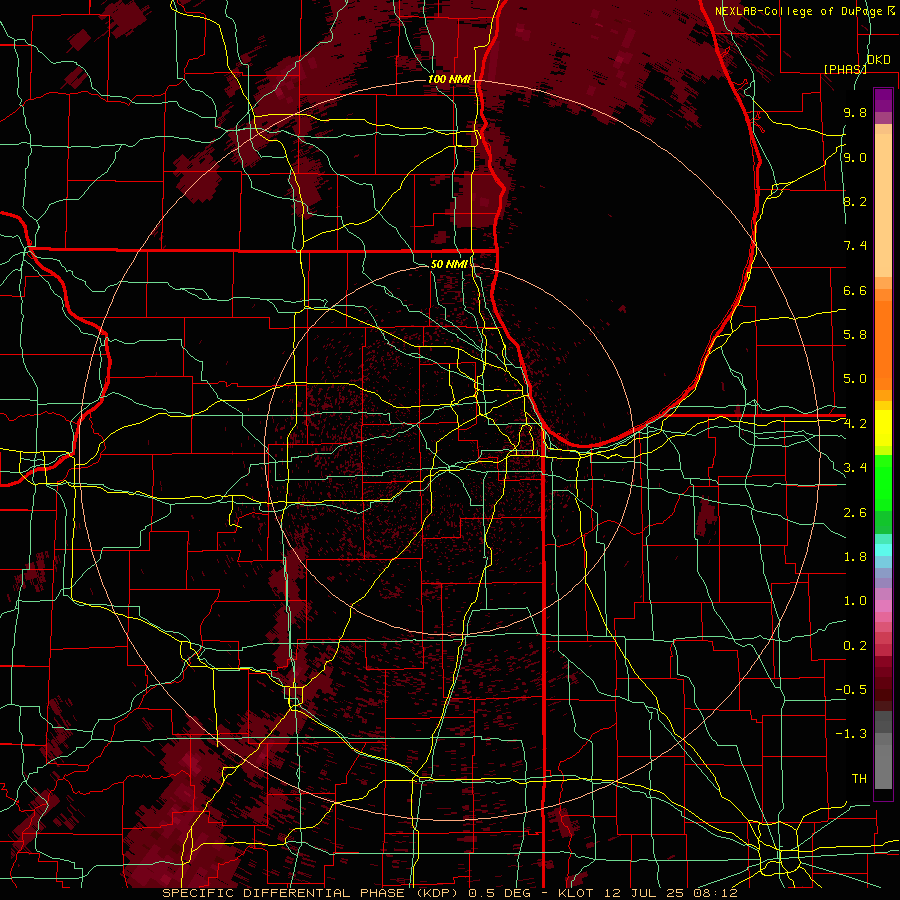Click the 0.2 legend value
Screen dimensions: 900x900
(855, 646)
